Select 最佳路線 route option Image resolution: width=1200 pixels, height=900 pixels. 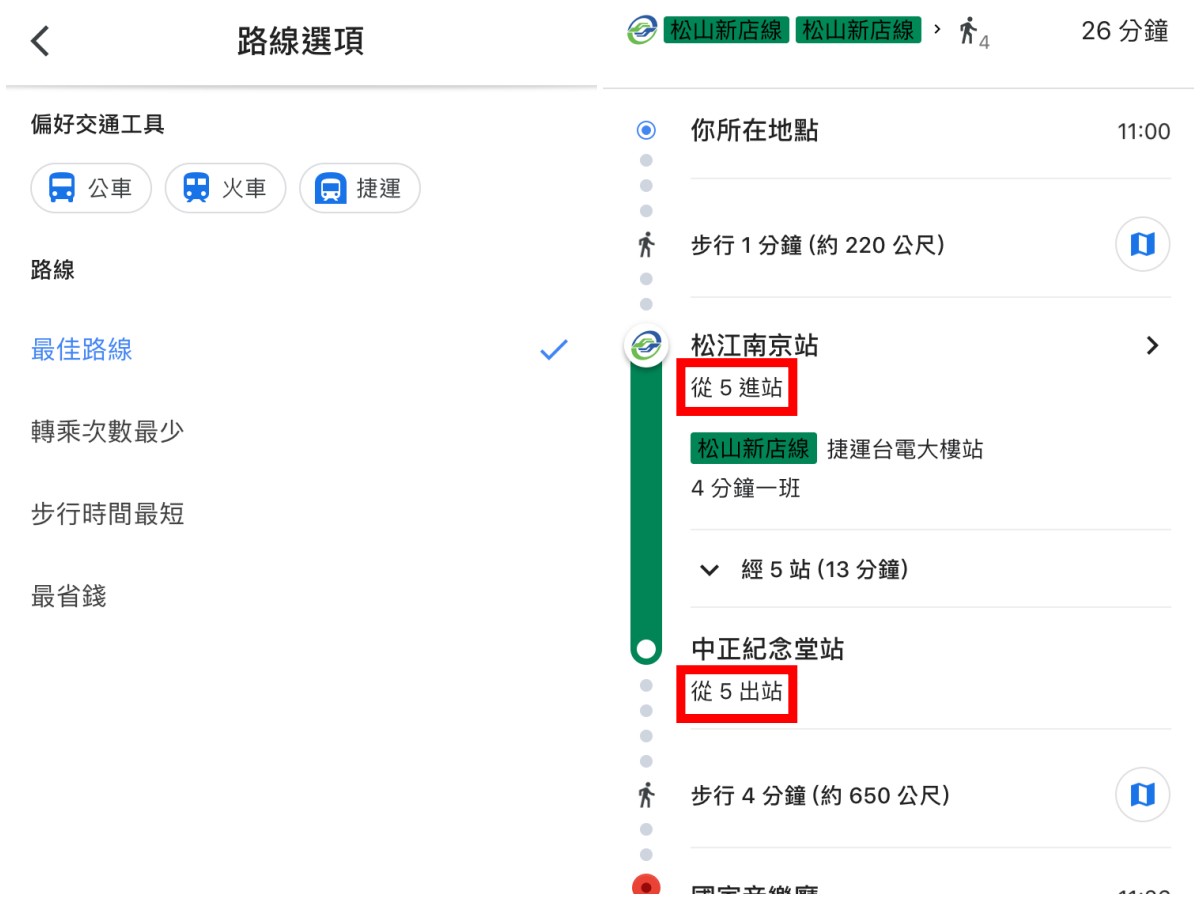(82, 350)
